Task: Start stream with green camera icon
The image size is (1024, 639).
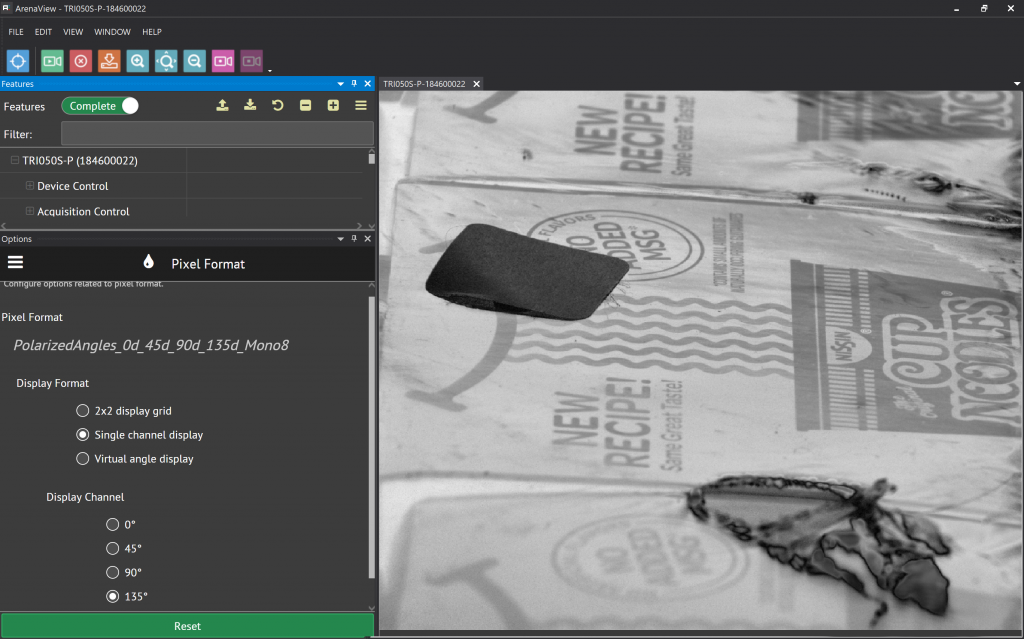Action: (x=52, y=61)
